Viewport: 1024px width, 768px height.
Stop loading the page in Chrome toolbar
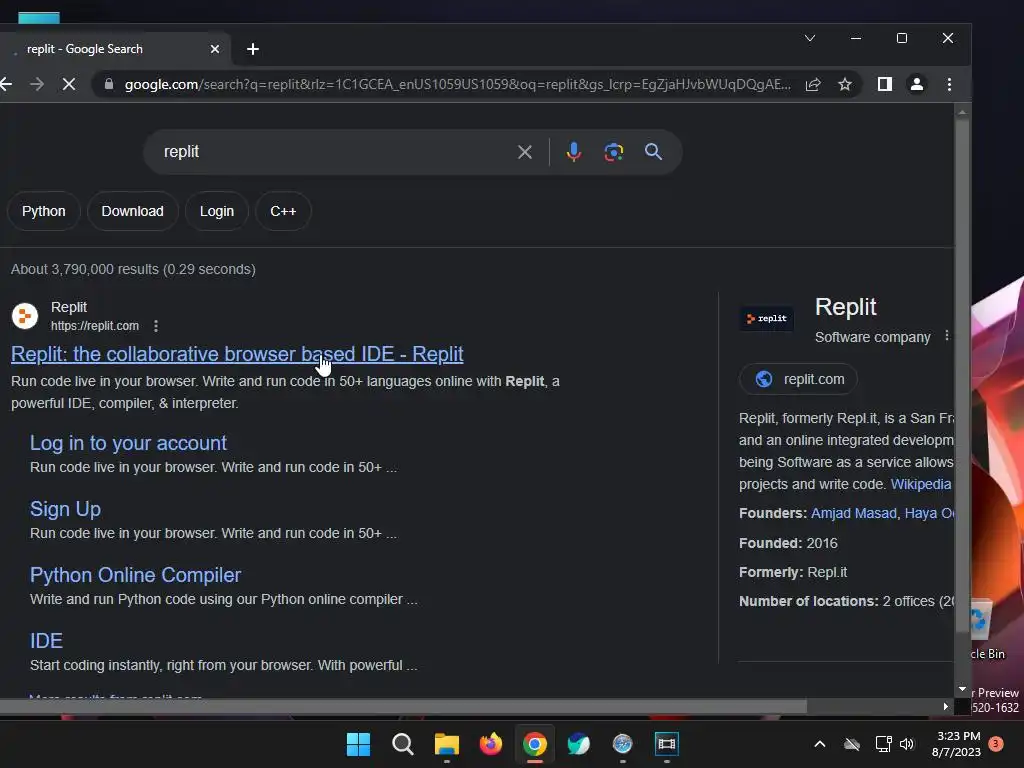(69, 84)
